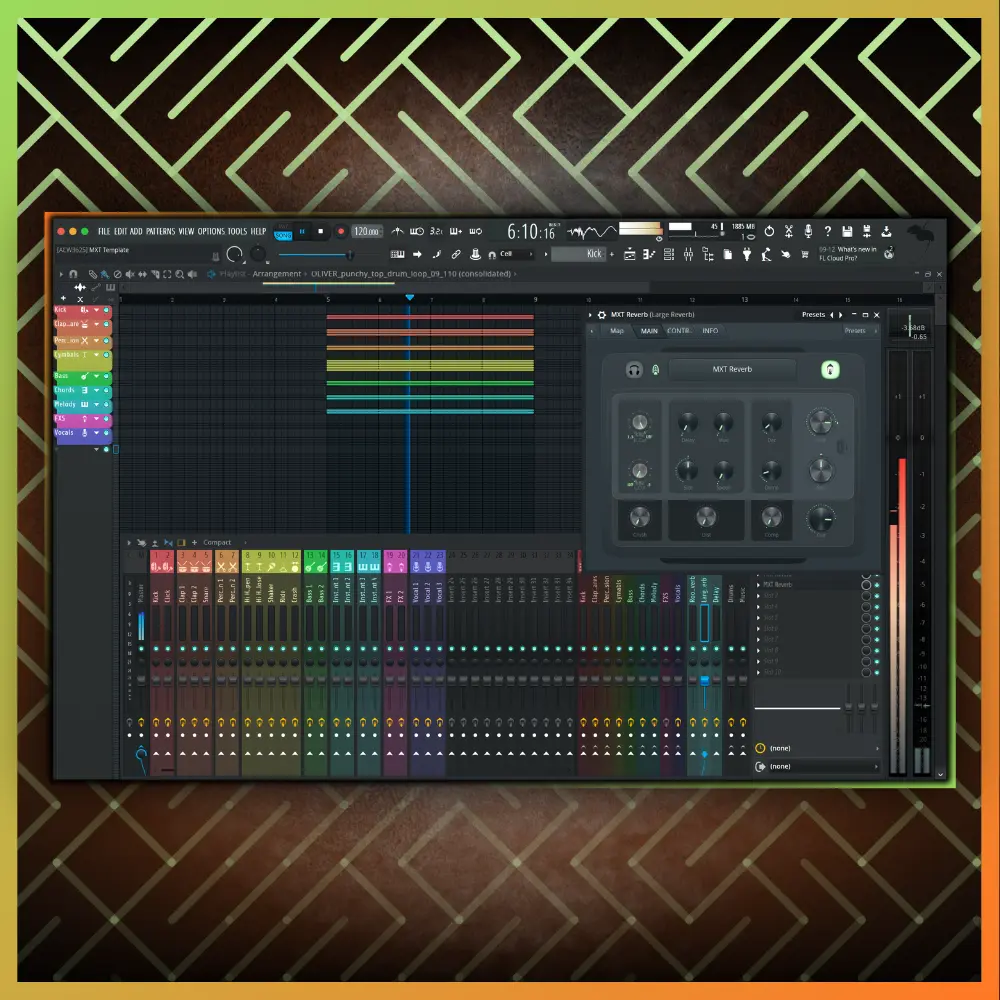The image size is (1000, 1000).
Task: Expand the Chords track options dropdown
Action: (97, 390)
